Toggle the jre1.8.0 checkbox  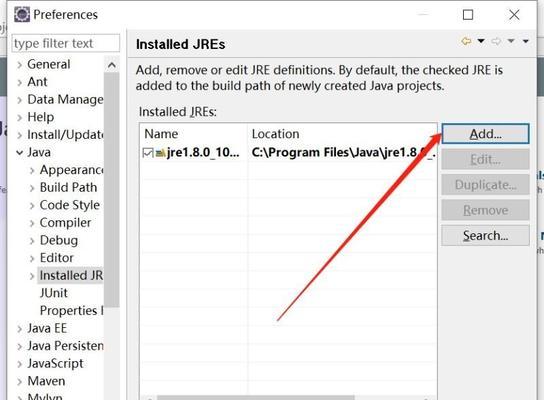pos(148,153)
